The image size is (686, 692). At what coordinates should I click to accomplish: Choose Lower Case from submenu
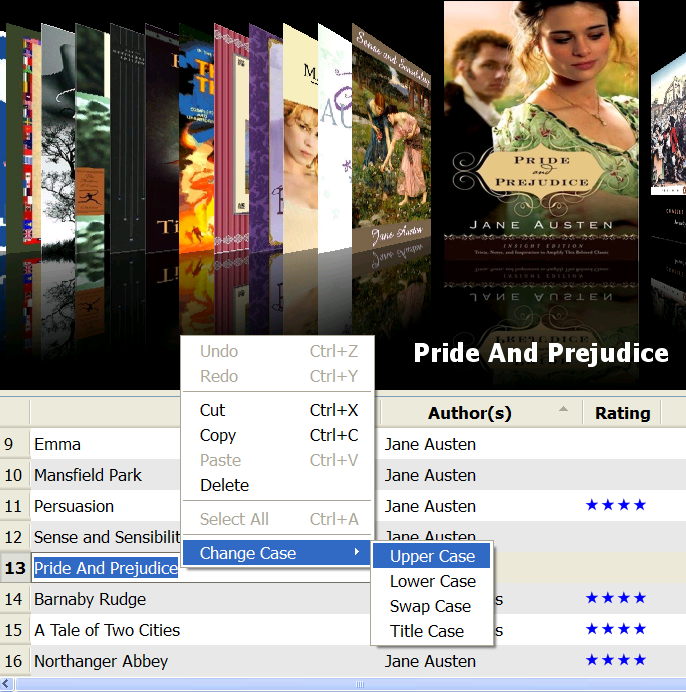pos(432,581)
